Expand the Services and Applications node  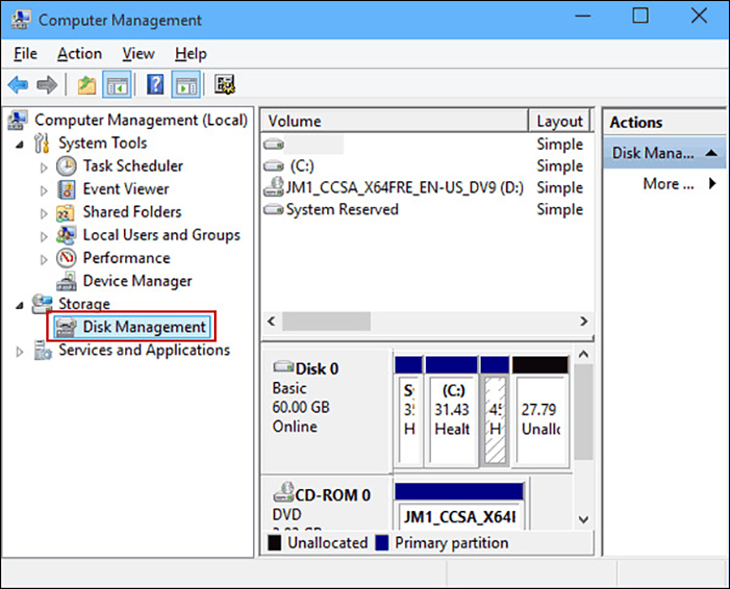point(19,351)
